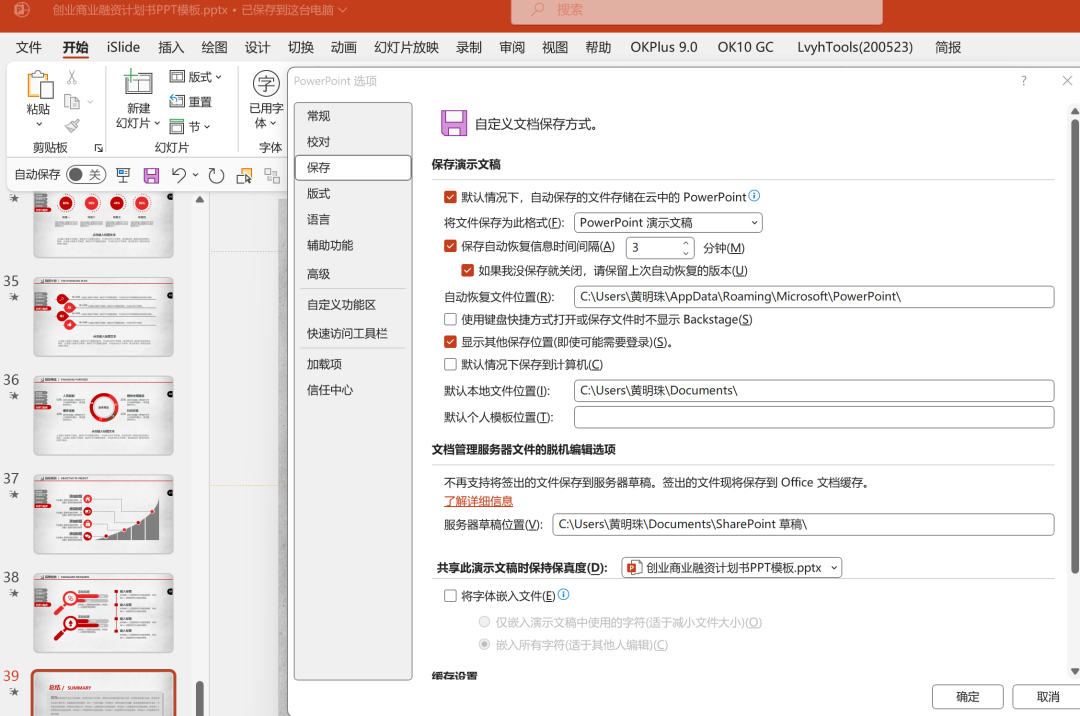Click the shape select icon in quick toolbar

(244, 176)
